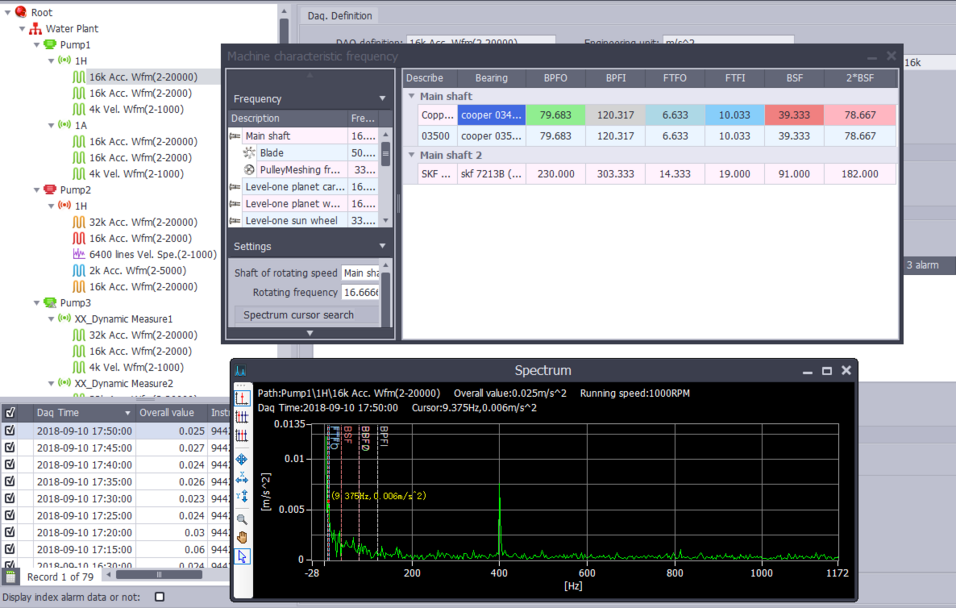Click the X-axis scaling icon in Spectrum toolbar

click(243, 479)
